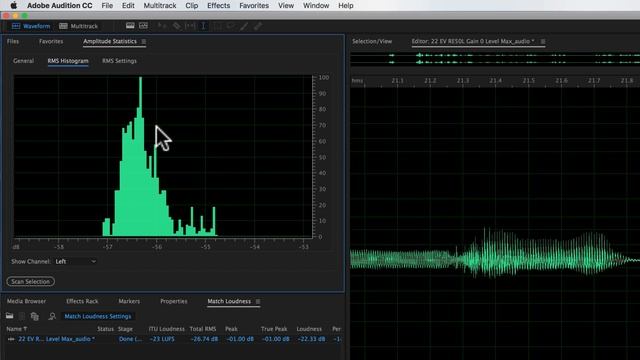The image size is (640, 360).
Task: Click the True Peak column header
Action: (x=274, y=329)
